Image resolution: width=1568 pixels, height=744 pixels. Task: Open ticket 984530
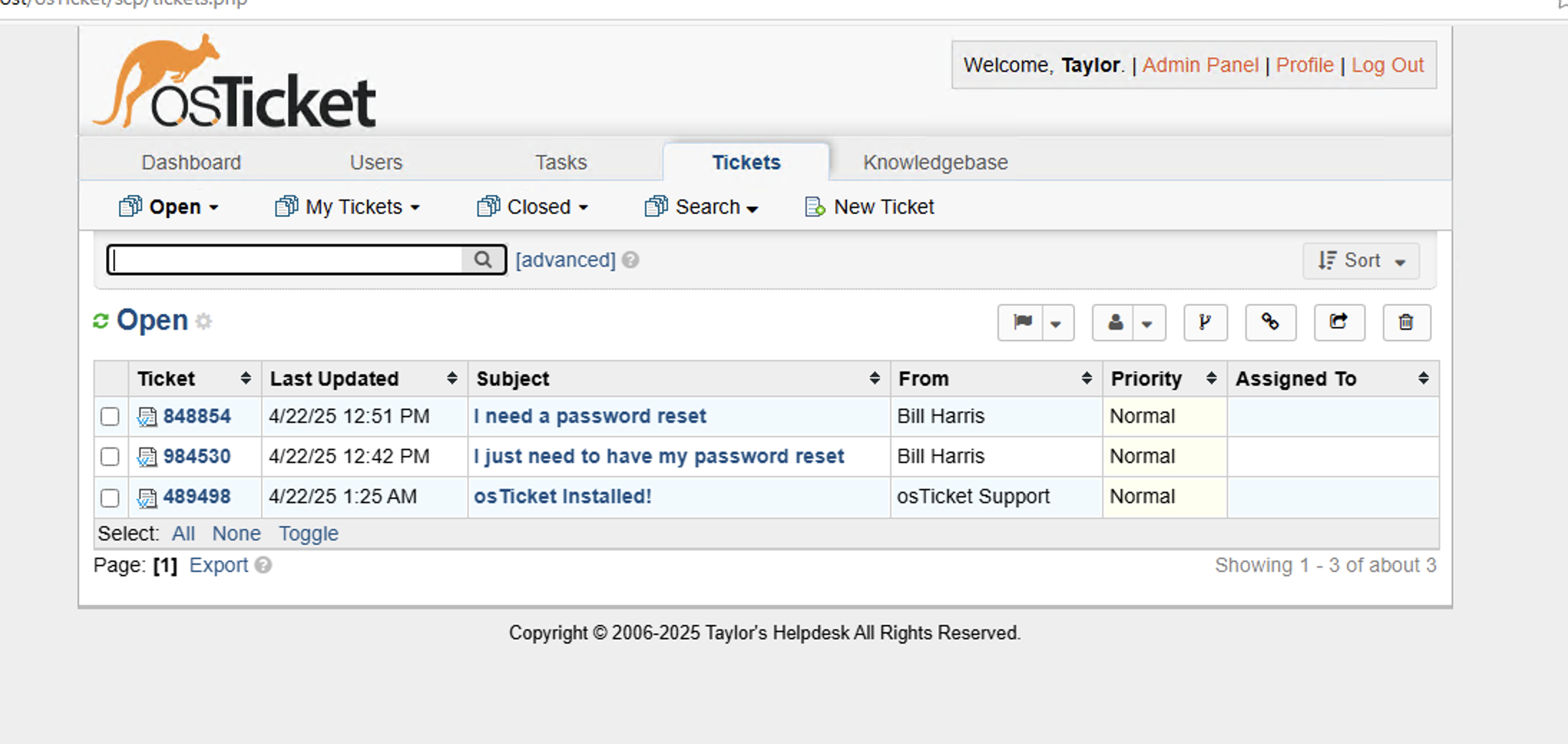(197, 457)
